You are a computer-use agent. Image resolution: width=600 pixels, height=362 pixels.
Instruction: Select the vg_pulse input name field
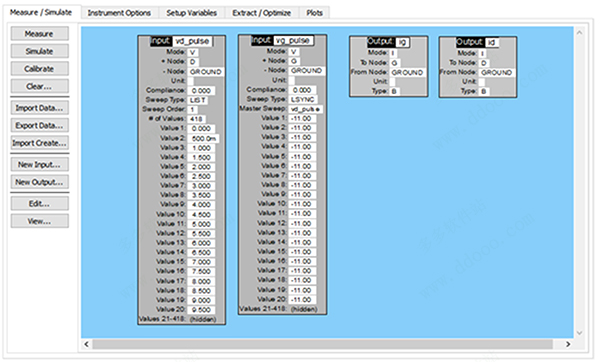point(293,40)
